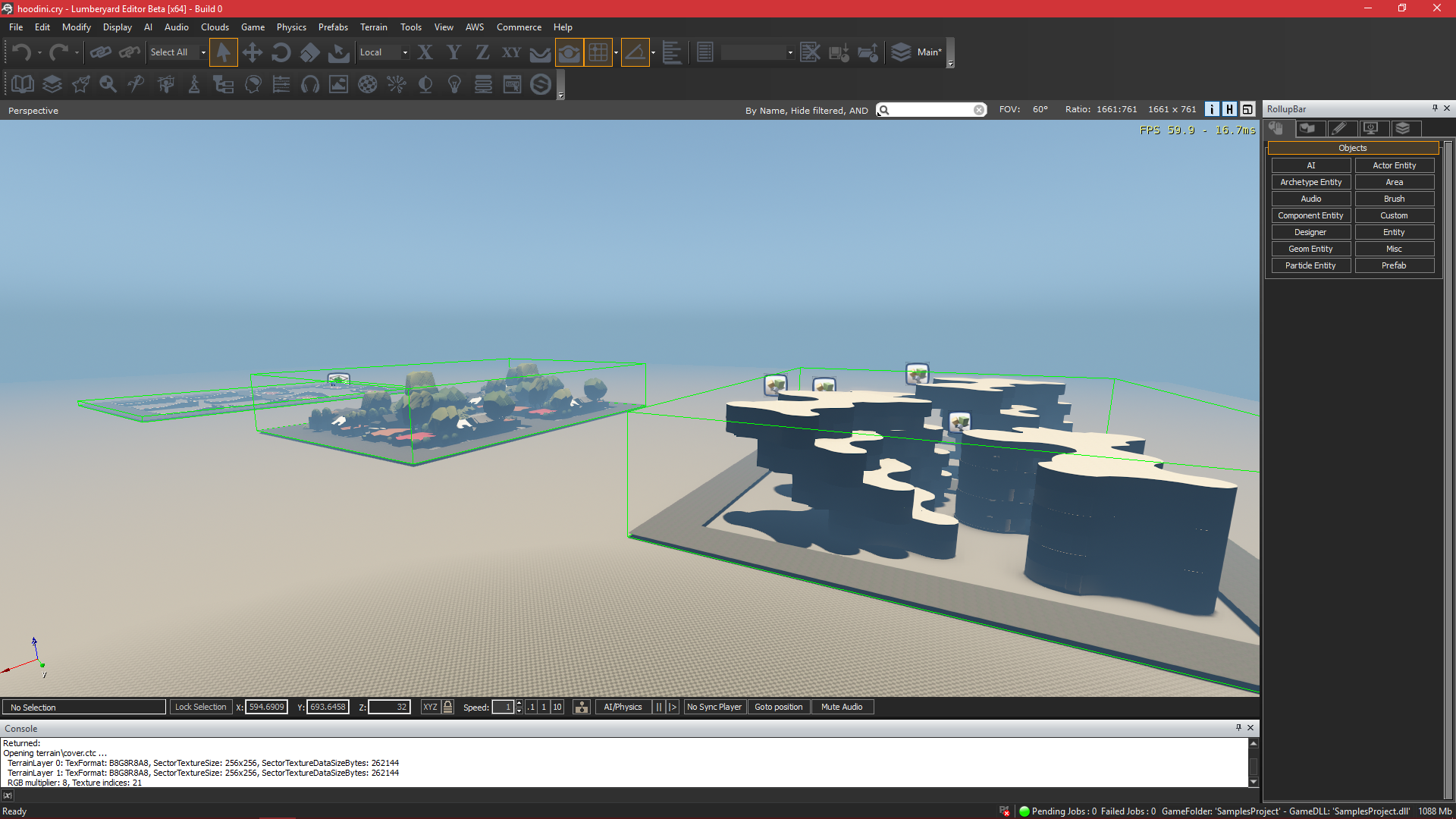Screen dimensions: 1456x819
Task: Open the Audio headphones icon
Action: coord(310,84)
